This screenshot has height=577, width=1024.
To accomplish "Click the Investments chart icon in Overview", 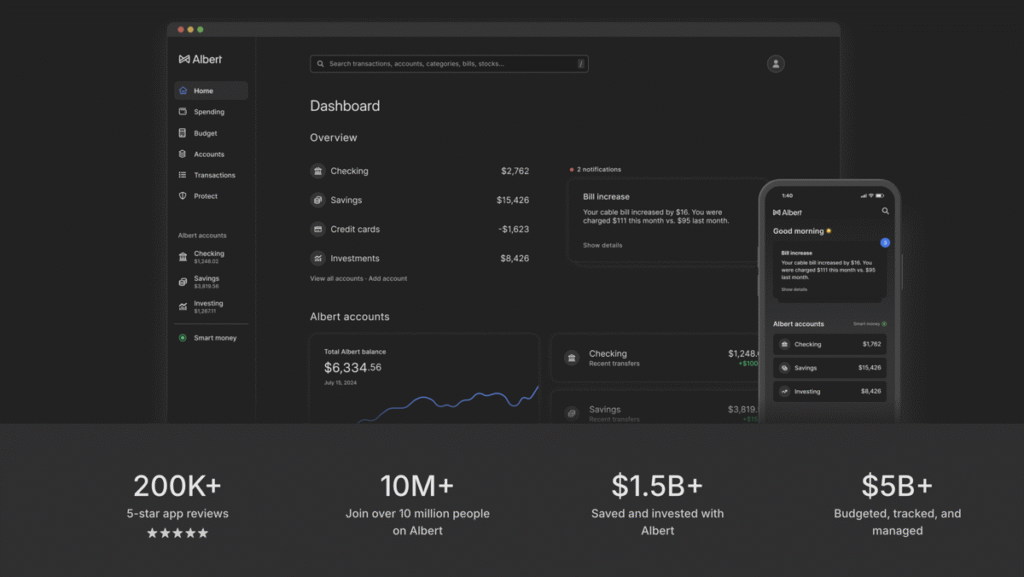I will (x=318, y=258).
